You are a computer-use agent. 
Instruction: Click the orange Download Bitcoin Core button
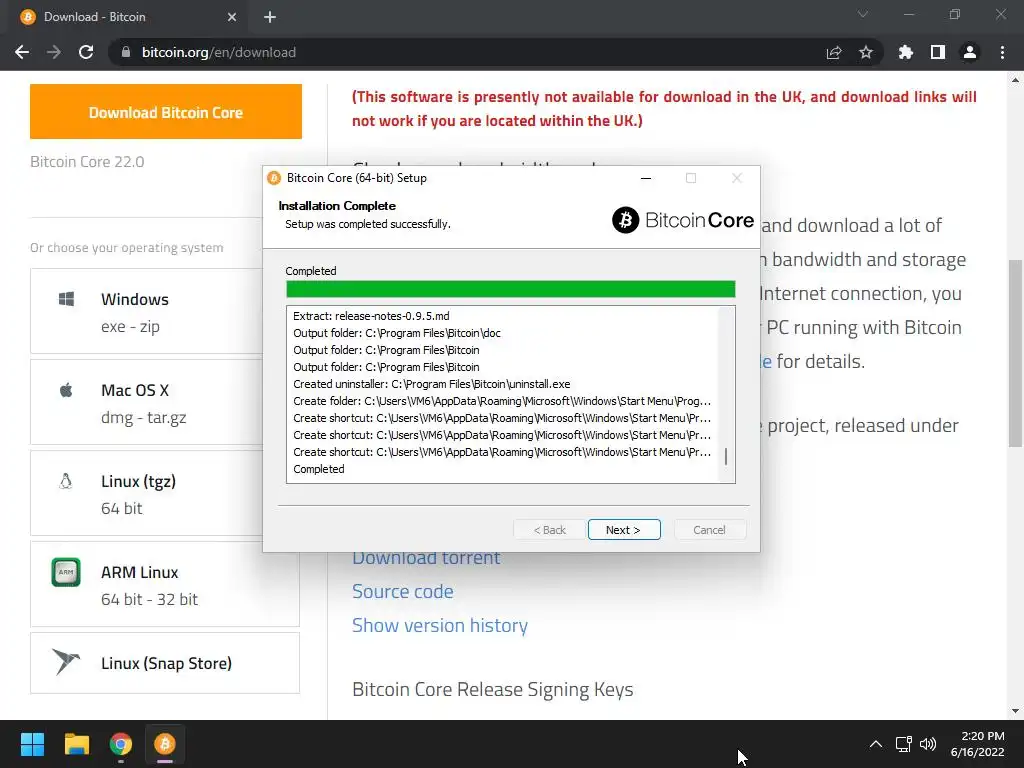click(166, 112)
